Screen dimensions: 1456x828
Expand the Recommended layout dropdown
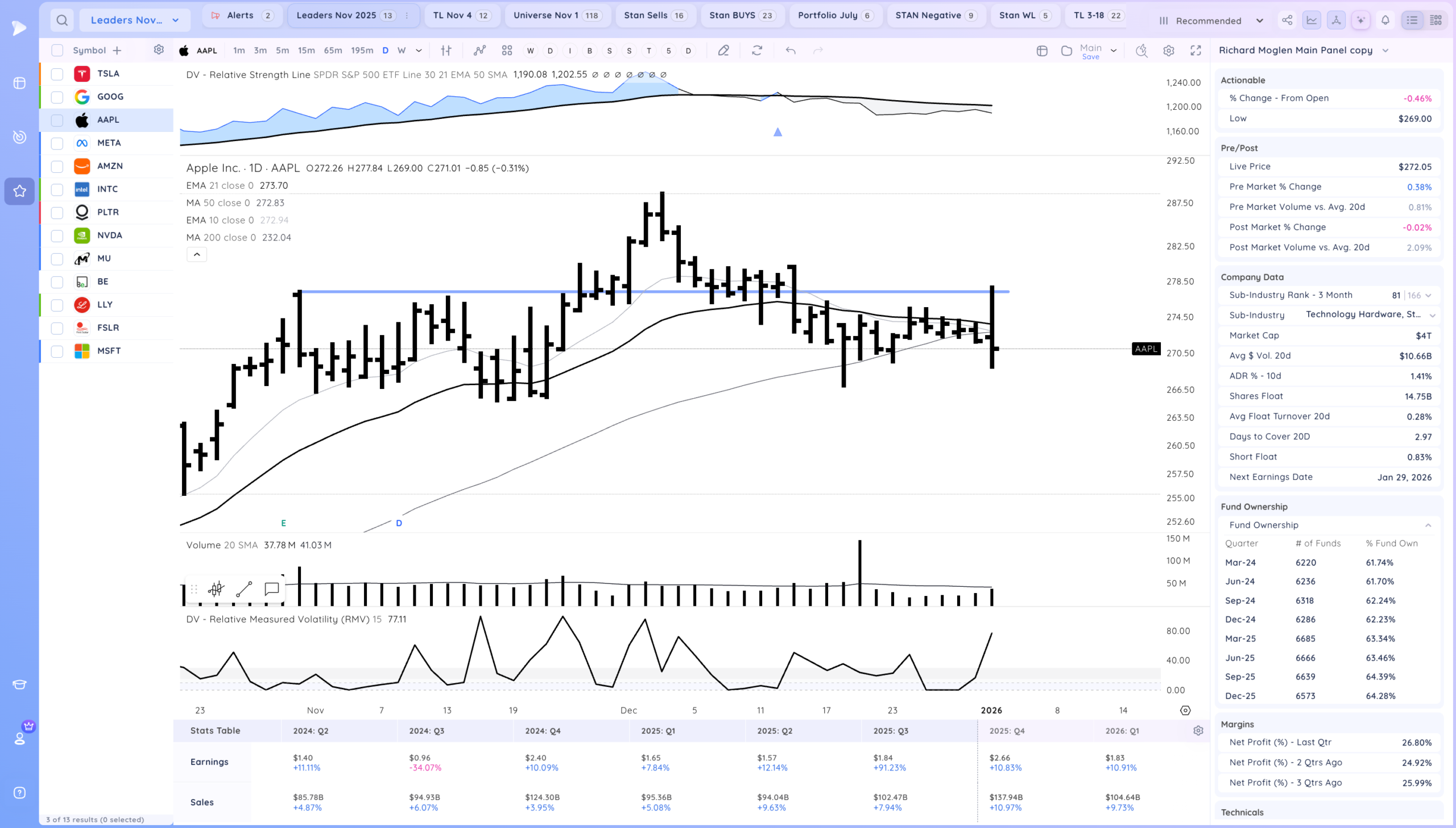point(1211,20)
